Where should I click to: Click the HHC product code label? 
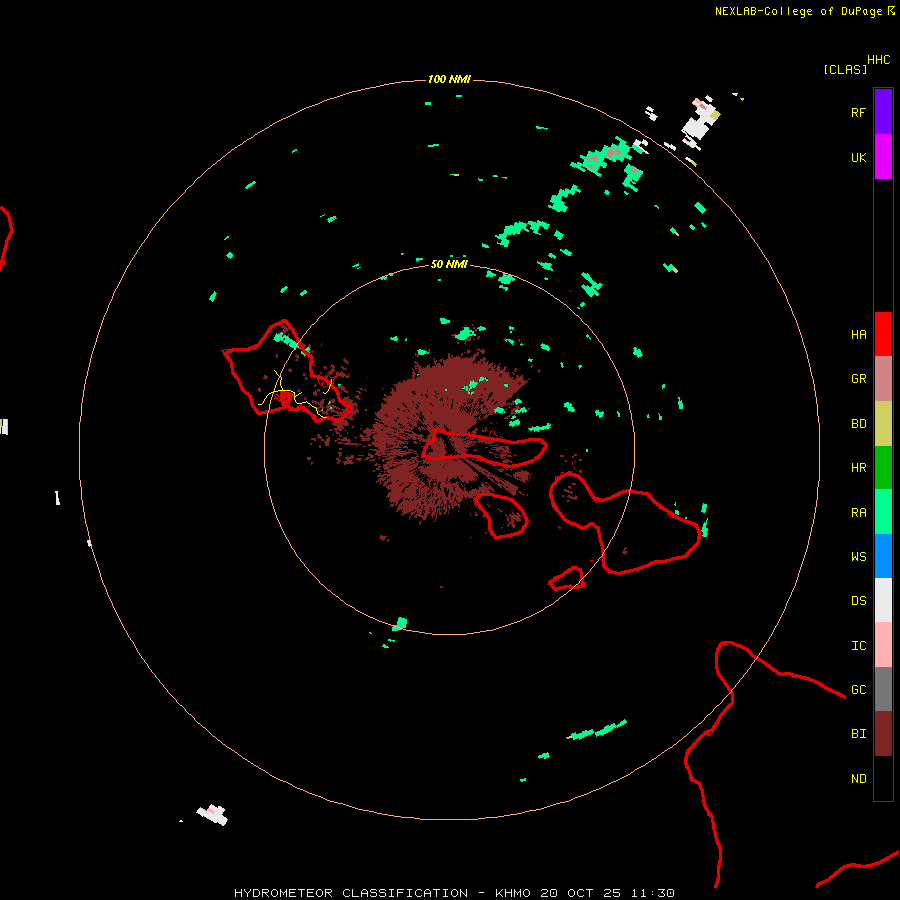coord(879,60)
